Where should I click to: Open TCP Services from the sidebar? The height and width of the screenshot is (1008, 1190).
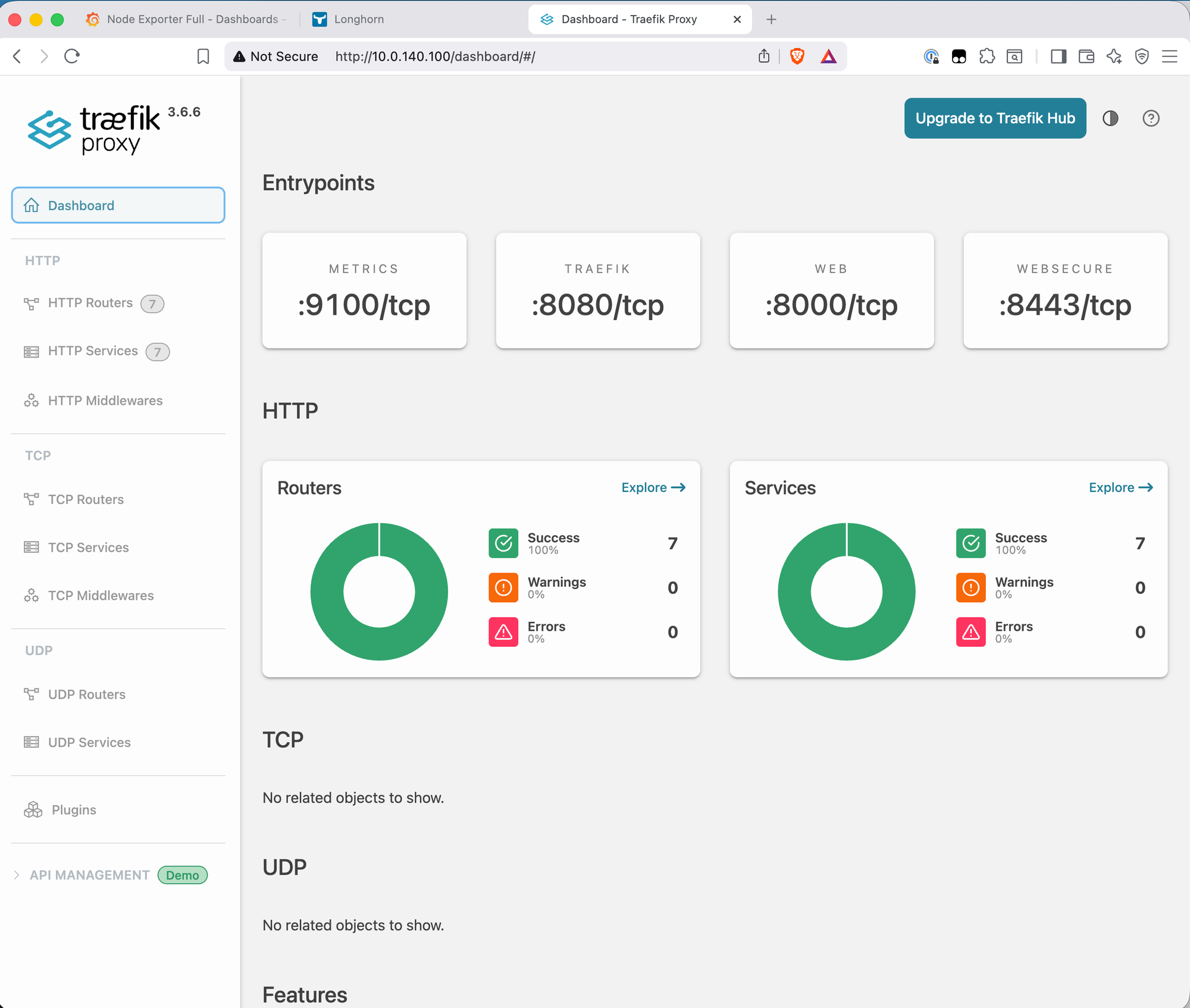click(x=88, y=547)
